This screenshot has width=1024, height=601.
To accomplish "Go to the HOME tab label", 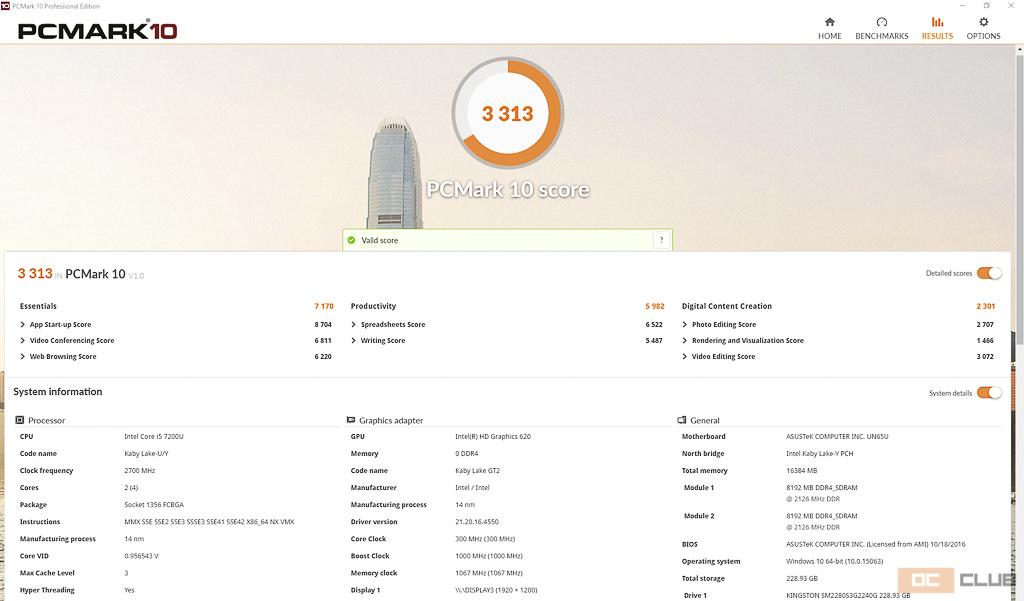I will click(829, 36).
